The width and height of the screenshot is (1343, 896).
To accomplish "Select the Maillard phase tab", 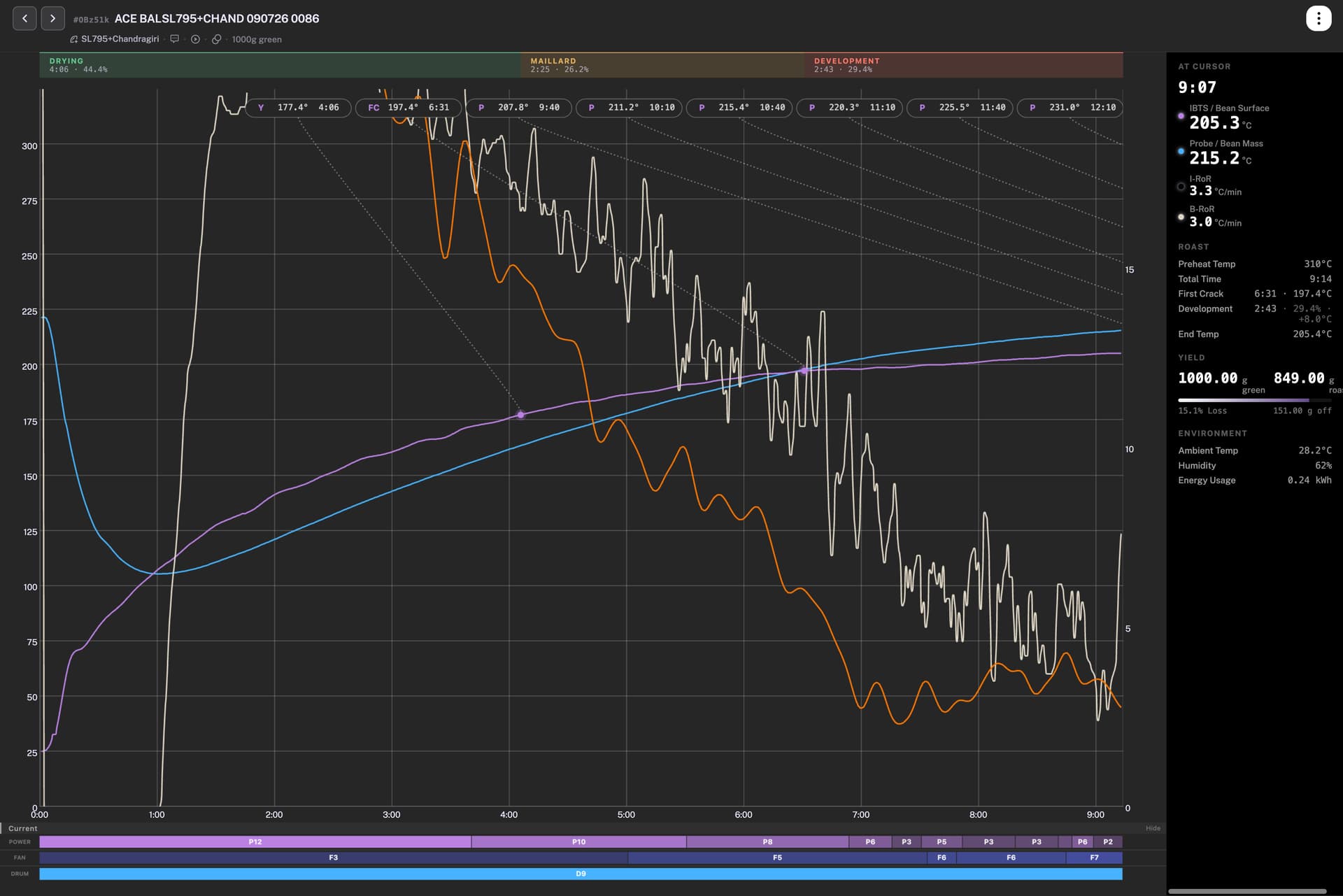I will [662, 65].
